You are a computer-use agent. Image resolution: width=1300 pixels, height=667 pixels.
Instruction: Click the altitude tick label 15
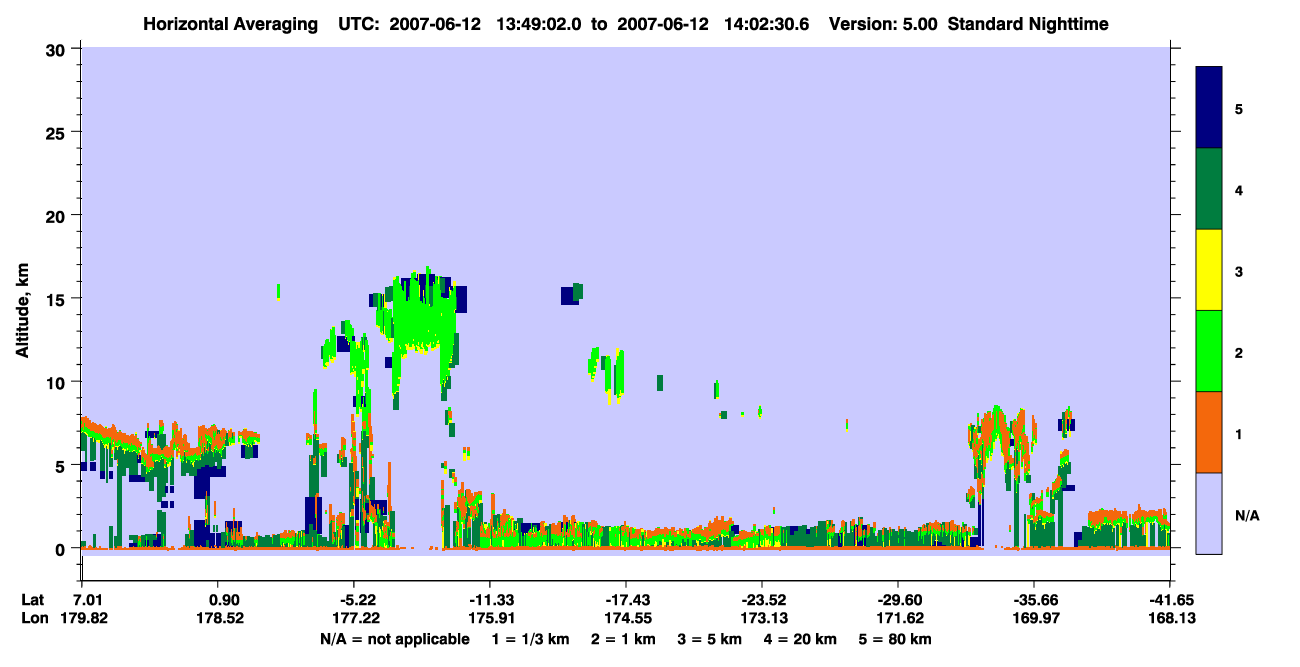[x=58, y=299]
